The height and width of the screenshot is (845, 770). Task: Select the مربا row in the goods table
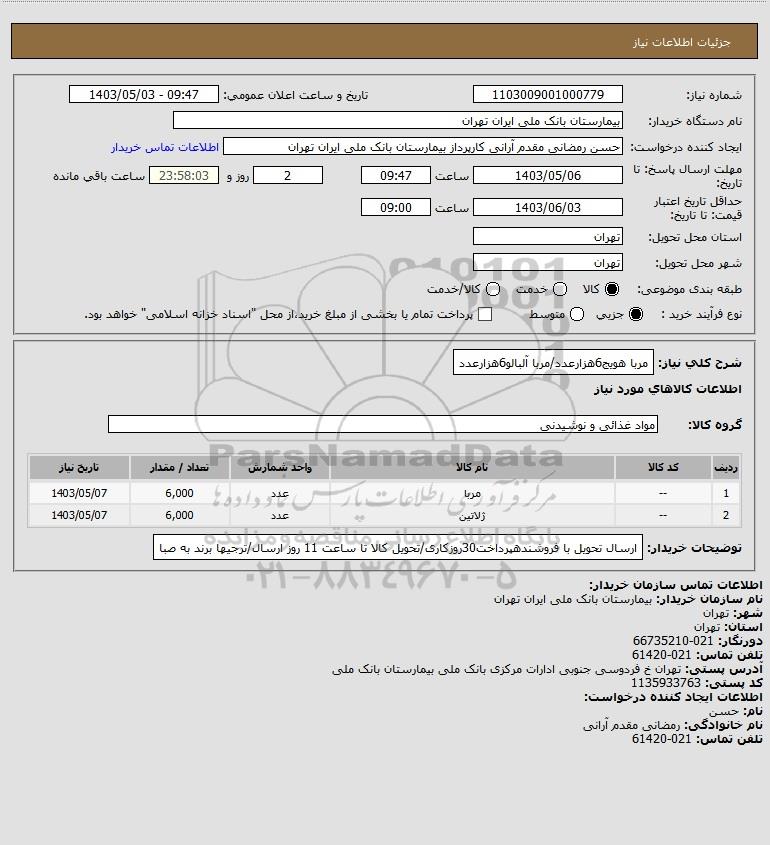[385, 493]
